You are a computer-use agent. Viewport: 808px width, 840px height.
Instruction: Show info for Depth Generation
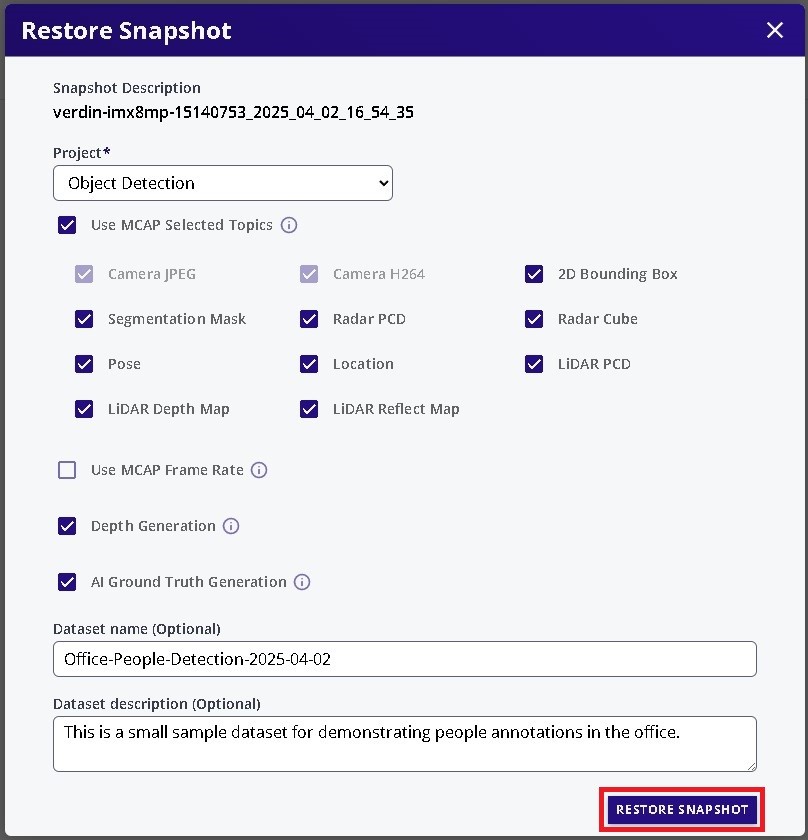(x=231, y=526)
